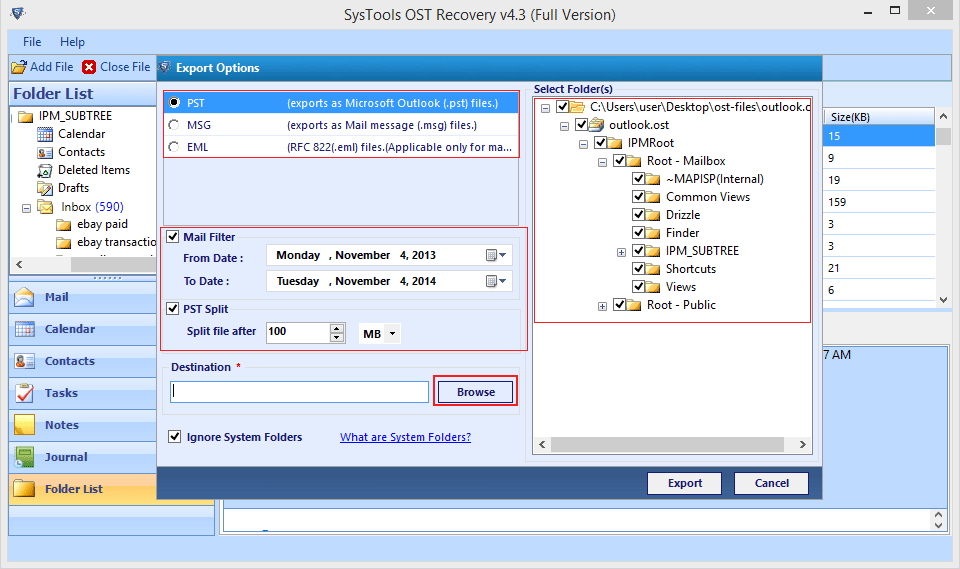The width and height of the screenshot is (960, 569).
Task: Click the SysTools app logo in title bar
Action: point(18,13)
